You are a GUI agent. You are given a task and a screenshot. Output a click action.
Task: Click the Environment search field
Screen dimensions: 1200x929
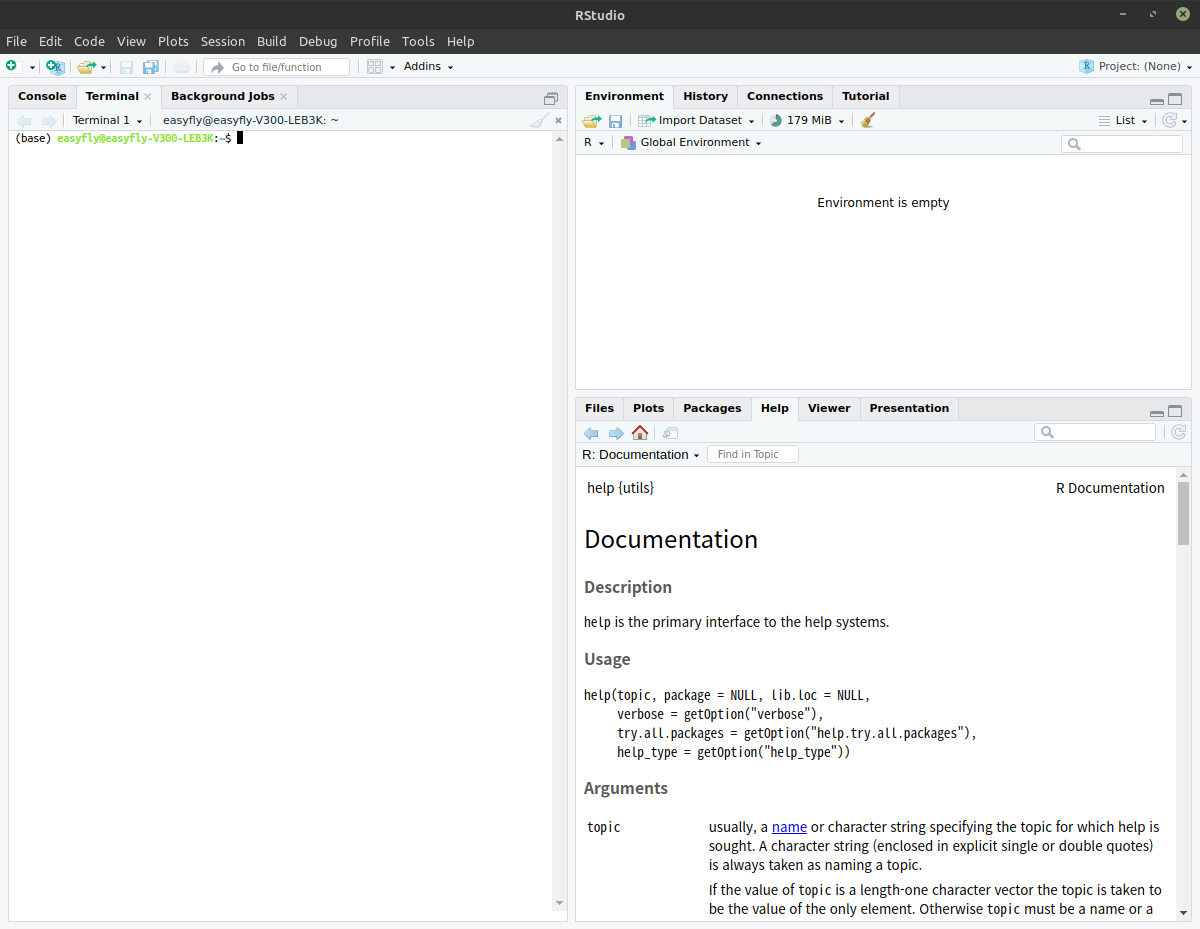point(1122,144)
